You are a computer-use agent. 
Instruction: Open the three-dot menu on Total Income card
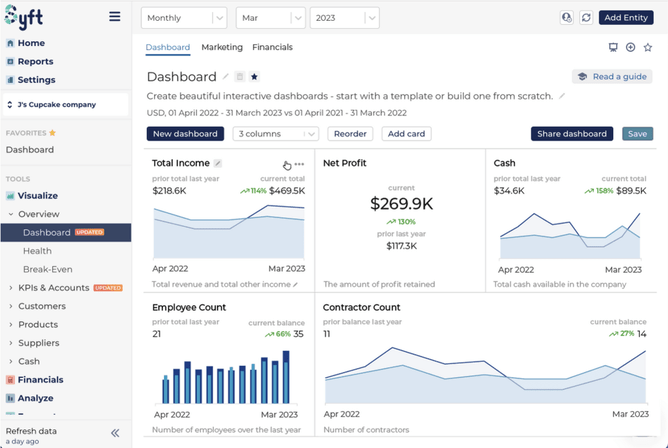(299, 164)
